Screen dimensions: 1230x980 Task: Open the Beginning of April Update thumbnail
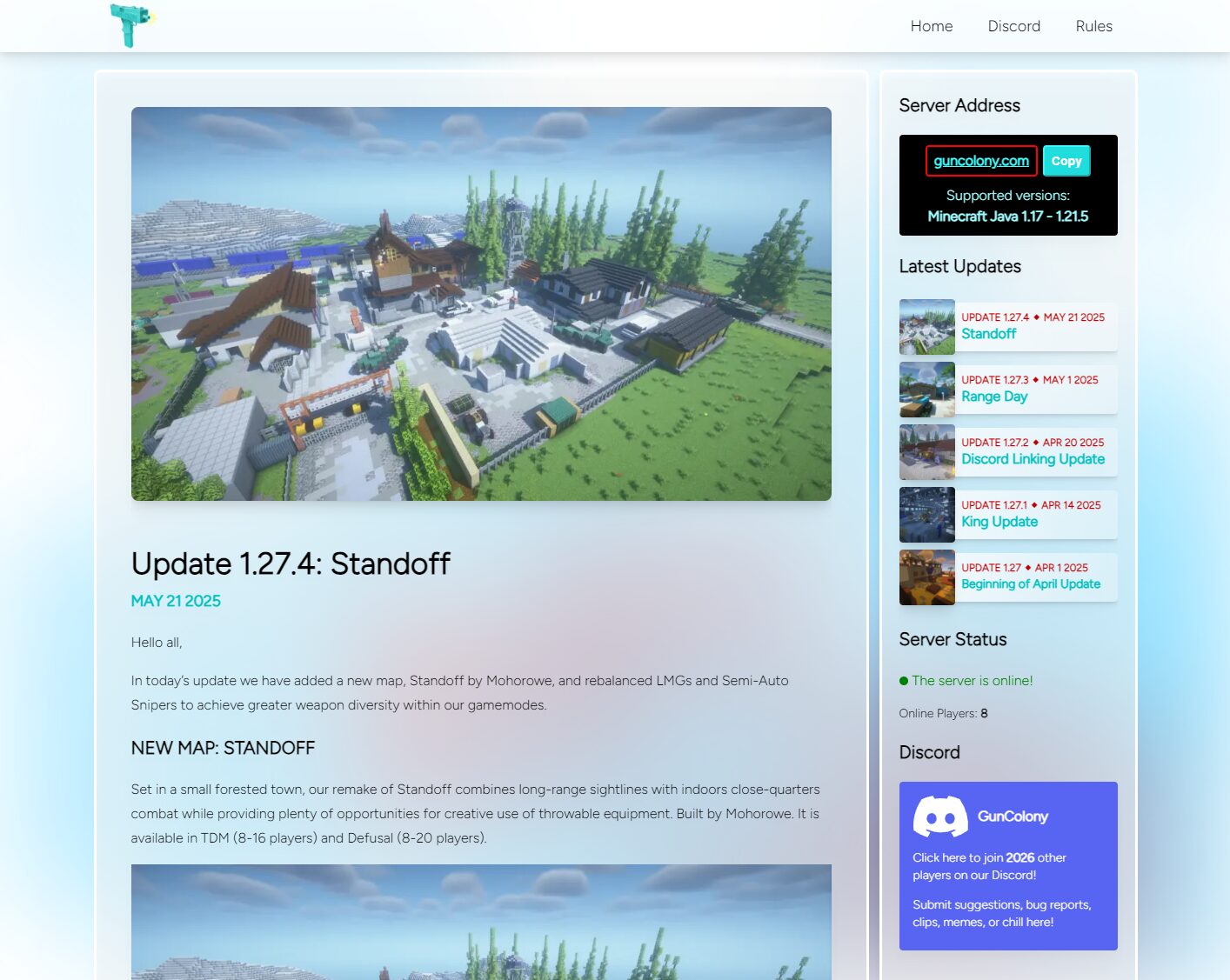click(926, 577)
